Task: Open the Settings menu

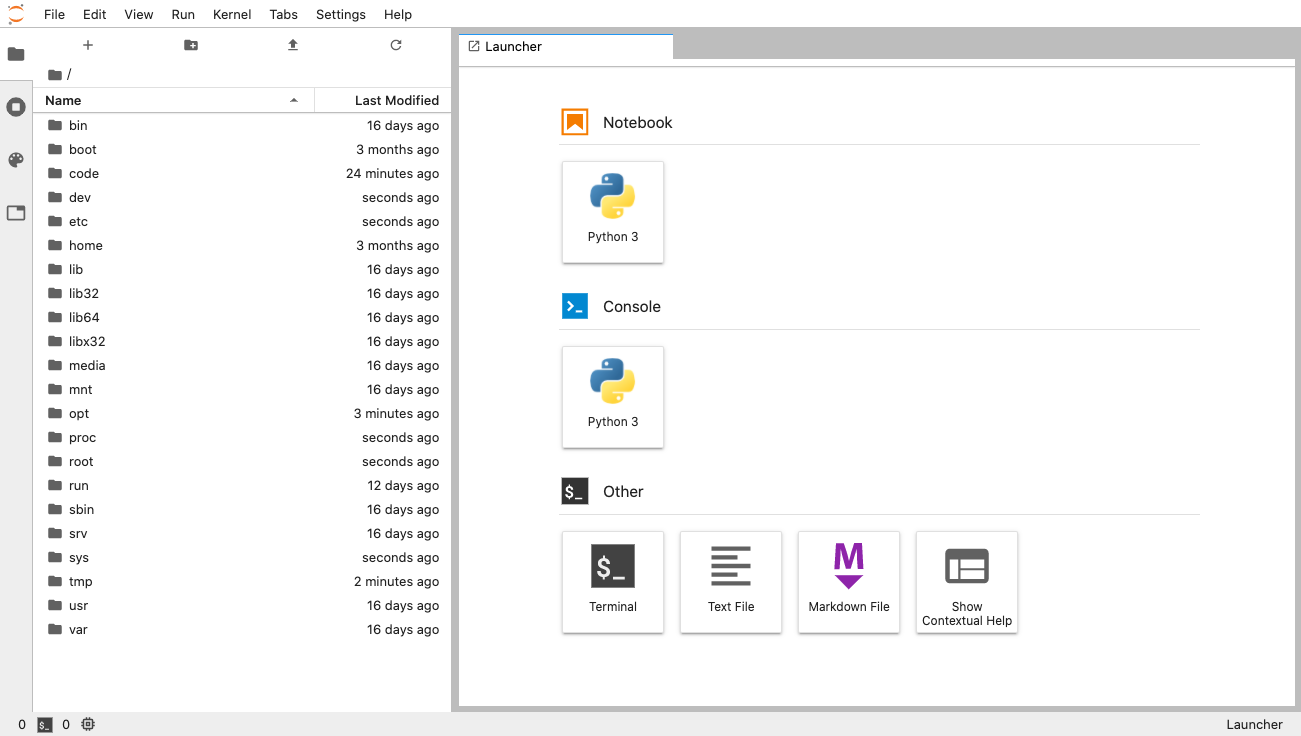Action: [x=340, y=14]
